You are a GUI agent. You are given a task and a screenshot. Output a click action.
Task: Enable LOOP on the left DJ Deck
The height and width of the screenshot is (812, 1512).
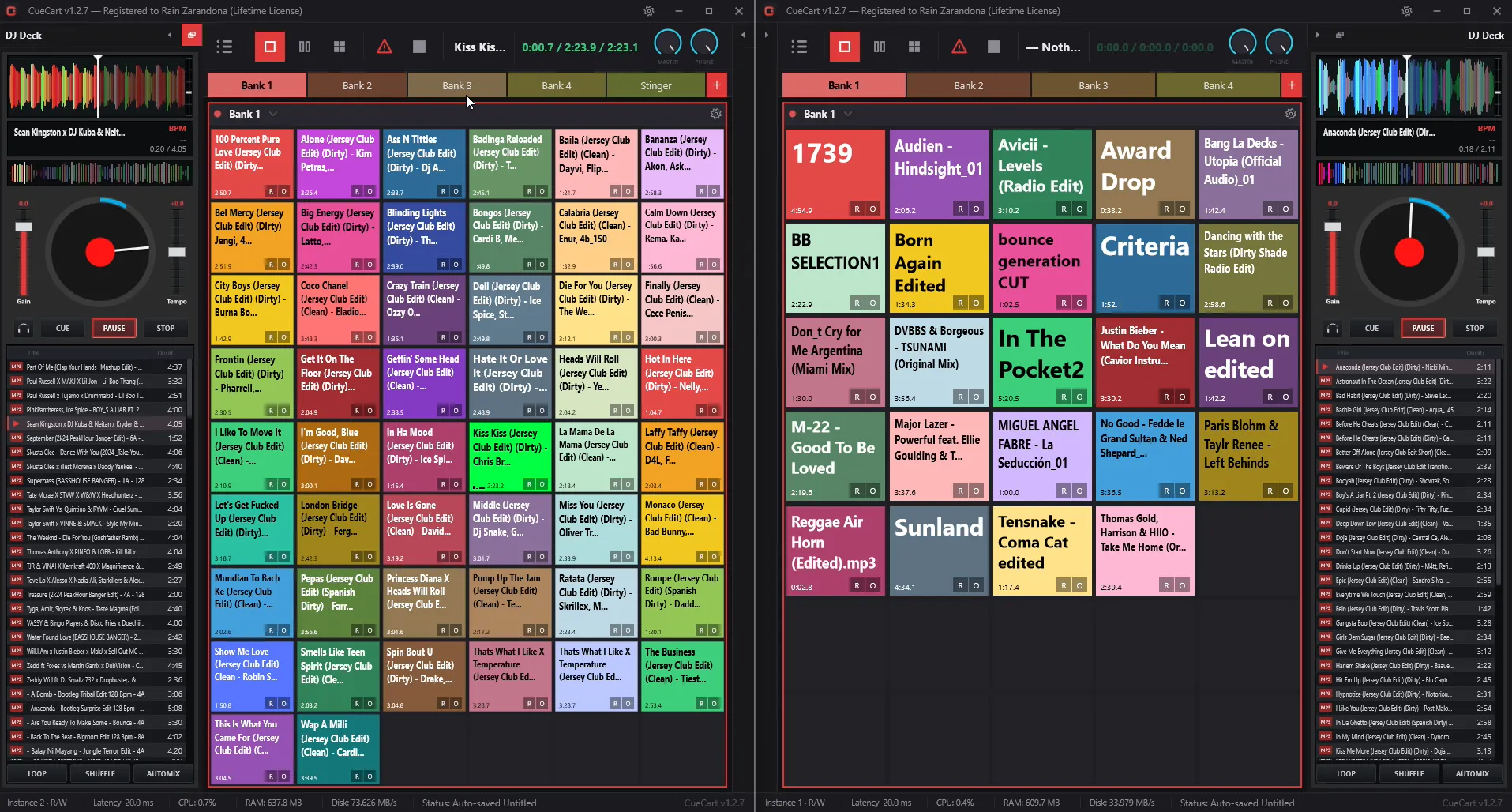click(x=37, y=774)
